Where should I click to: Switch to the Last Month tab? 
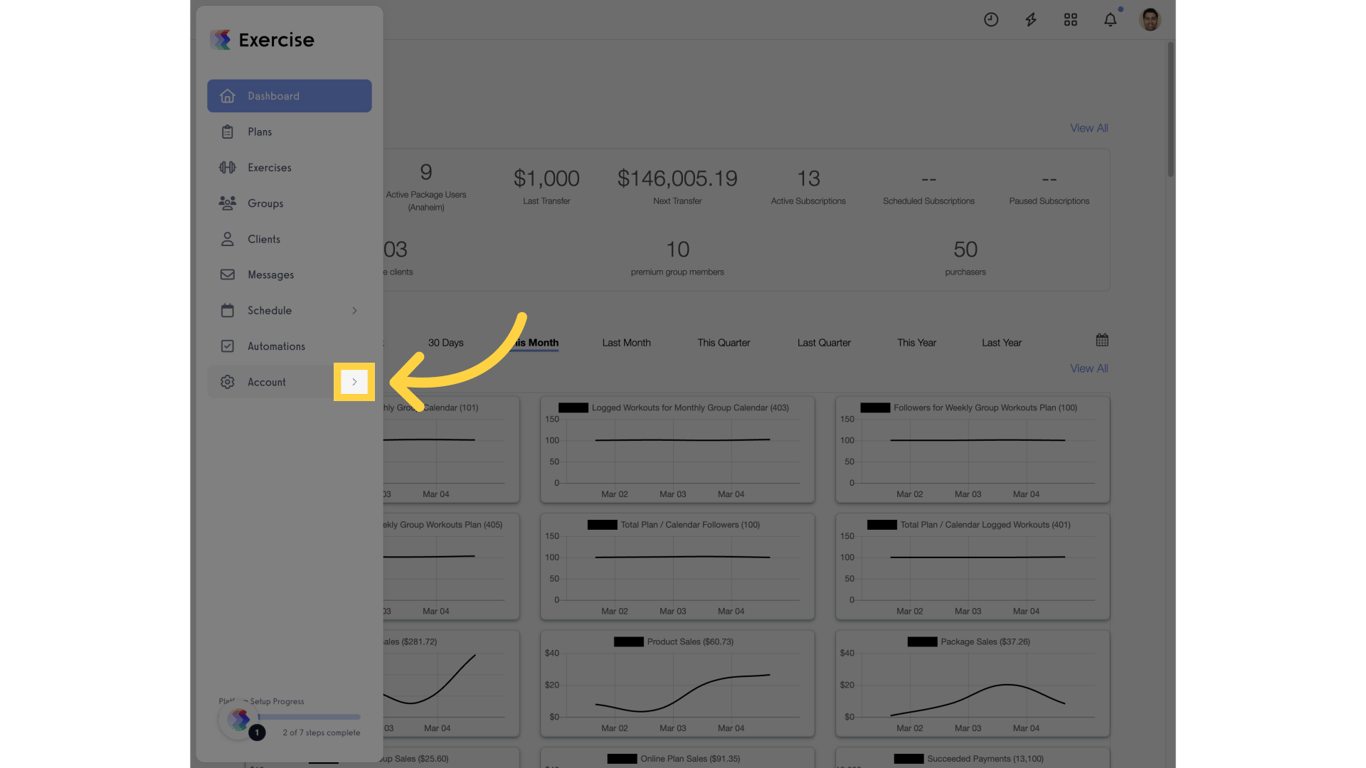click(626, 342)
